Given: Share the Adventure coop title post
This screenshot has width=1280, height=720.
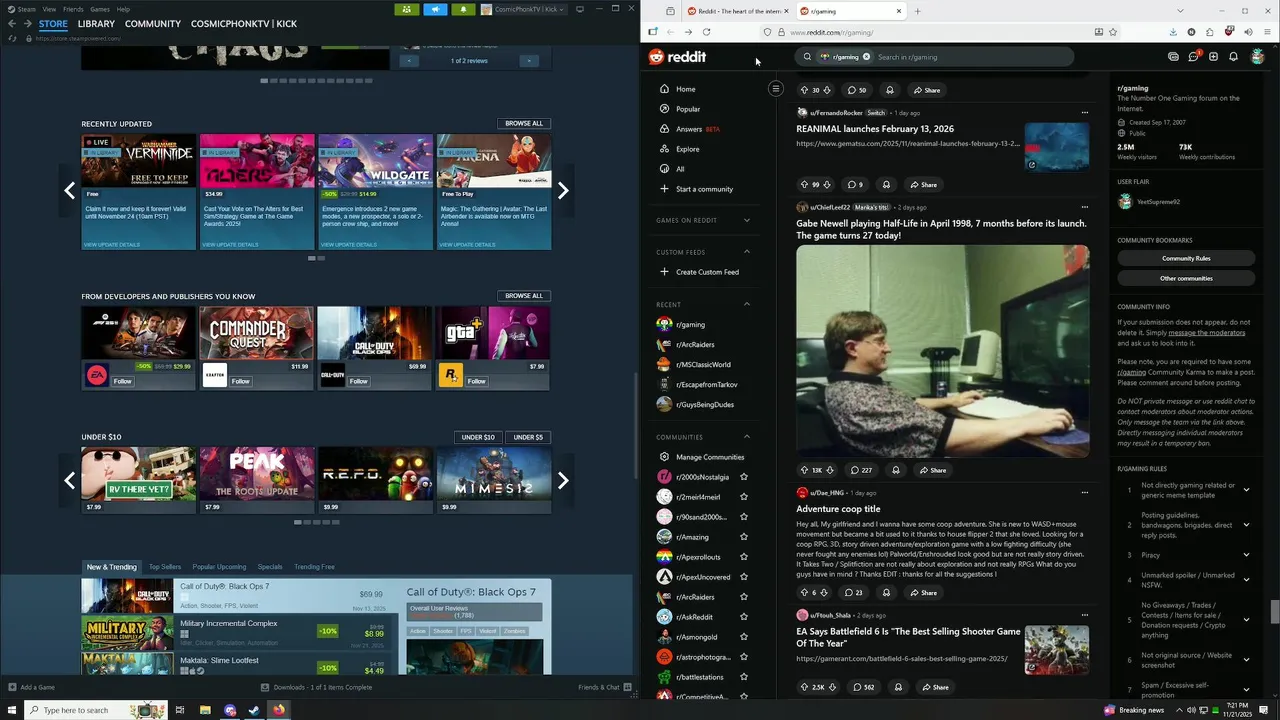Looking at the screenshot, I should pyautogui.click(x=923, y=592).
